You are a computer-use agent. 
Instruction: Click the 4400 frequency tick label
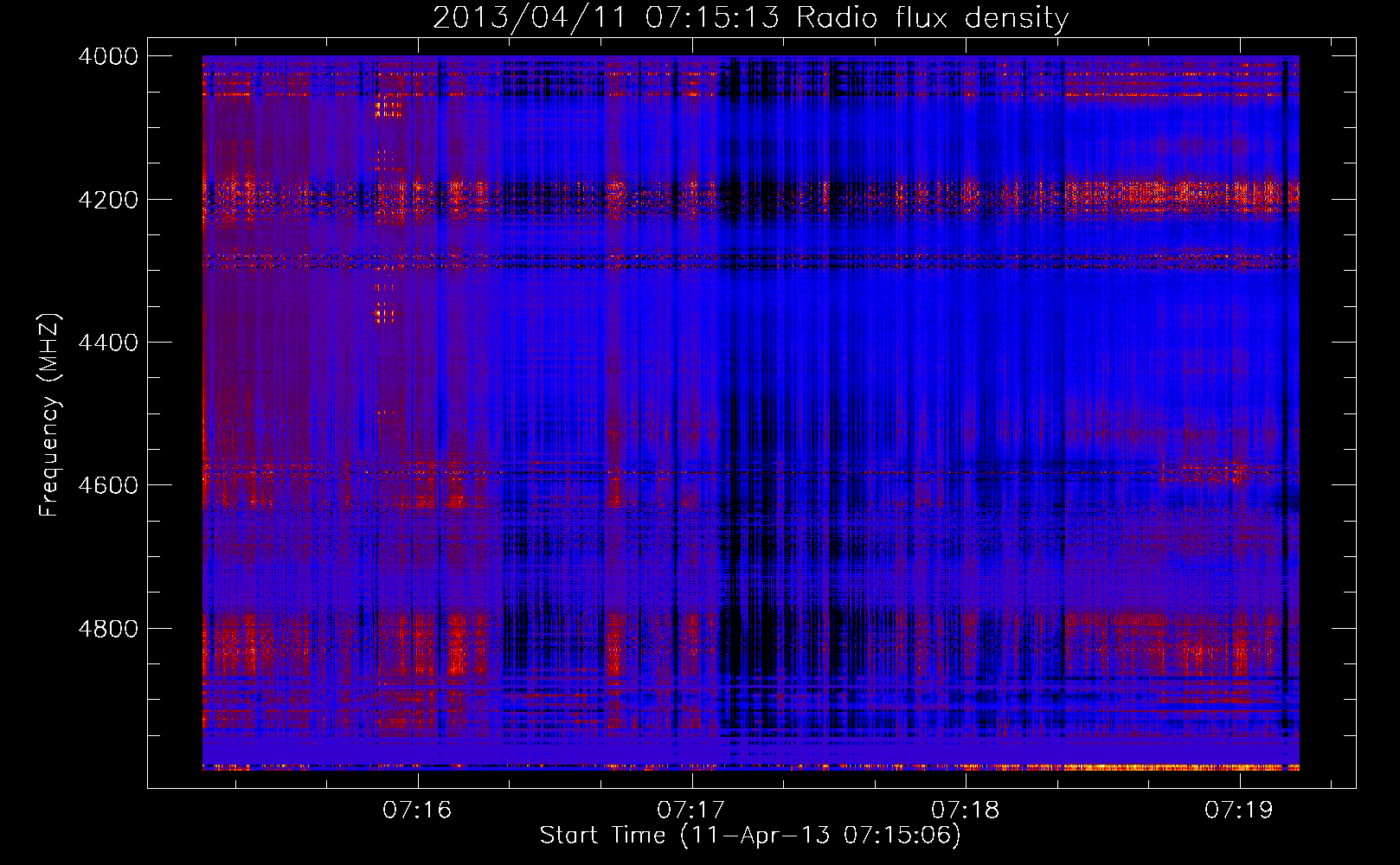[x=108, y=343]
